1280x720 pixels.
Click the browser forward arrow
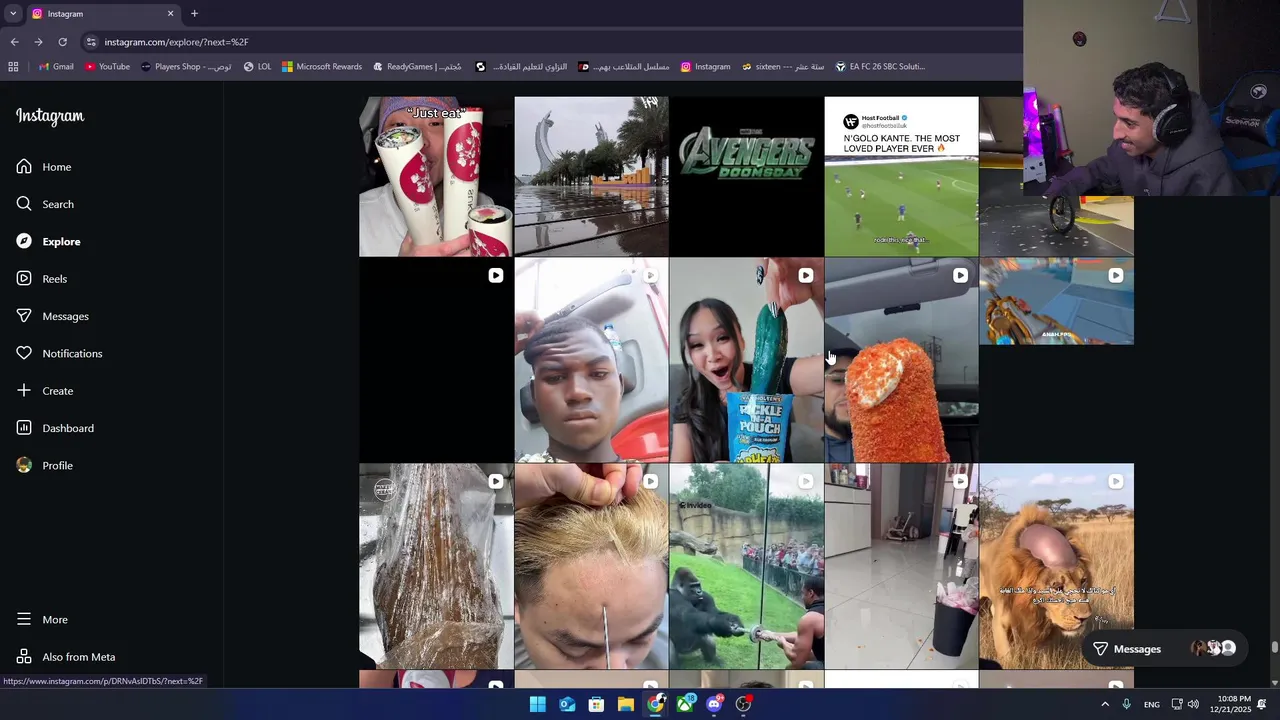pos(38,42)
